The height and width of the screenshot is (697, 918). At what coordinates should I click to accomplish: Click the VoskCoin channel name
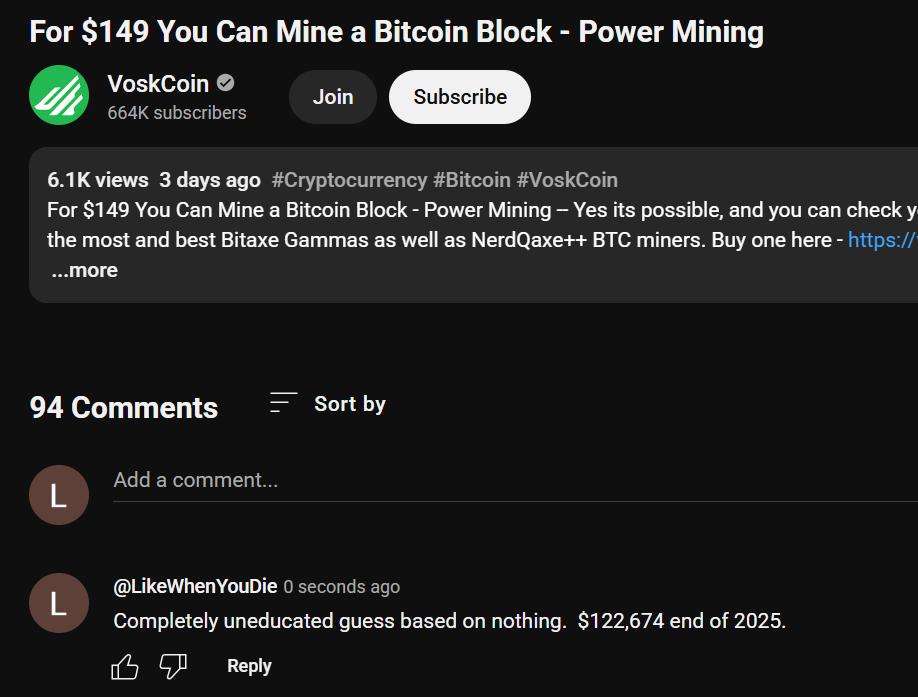158,84
